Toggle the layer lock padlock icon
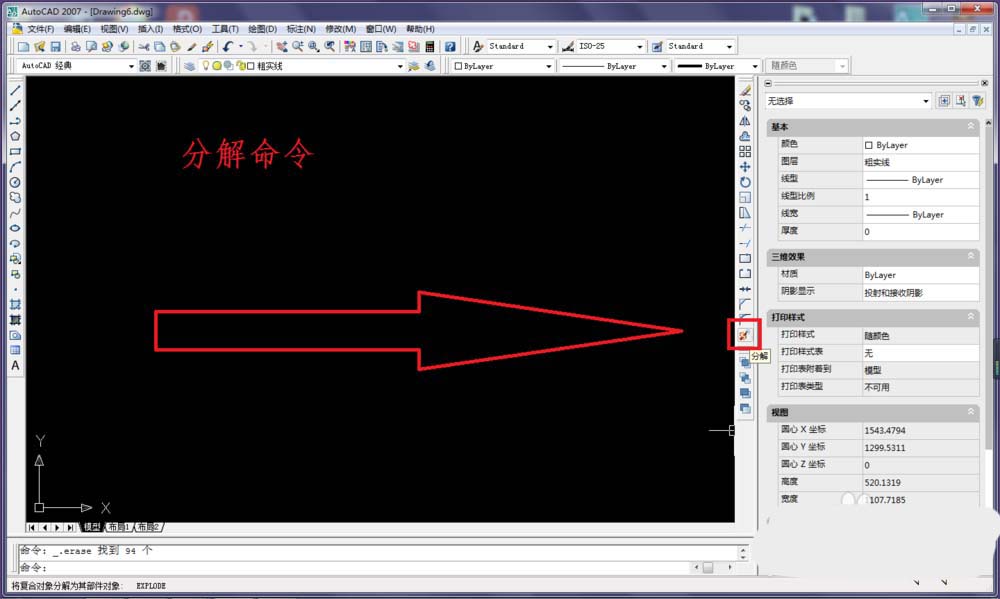 [x=241, y=65]
